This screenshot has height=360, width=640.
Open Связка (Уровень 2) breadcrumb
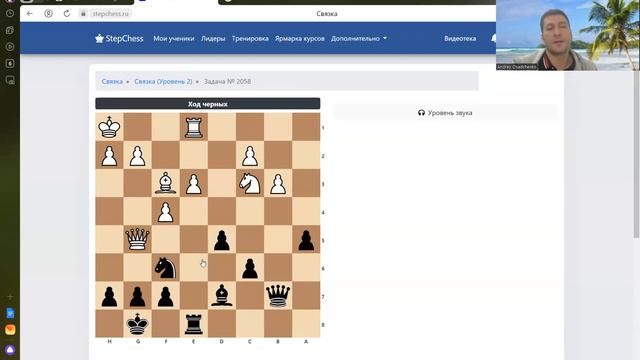pos(163,81)
